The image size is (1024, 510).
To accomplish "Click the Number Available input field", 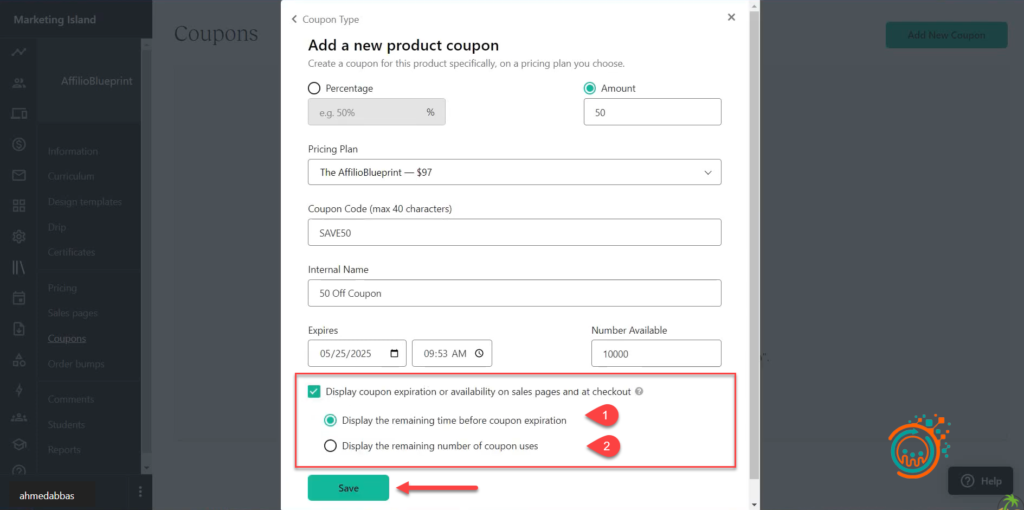I will pyautogui.click(x=655, y=353).
